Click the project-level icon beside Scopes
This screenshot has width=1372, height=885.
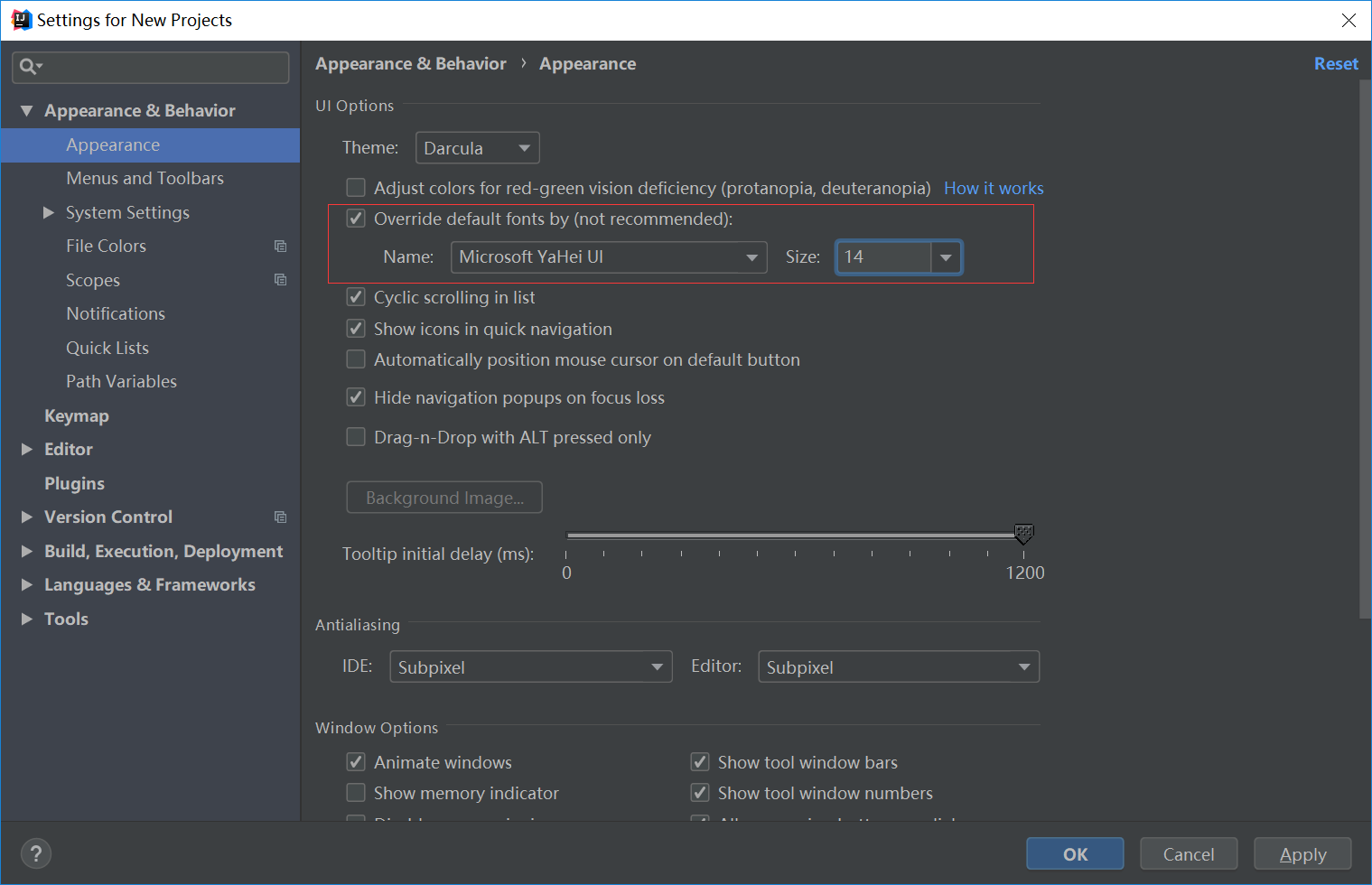[280, 280]
